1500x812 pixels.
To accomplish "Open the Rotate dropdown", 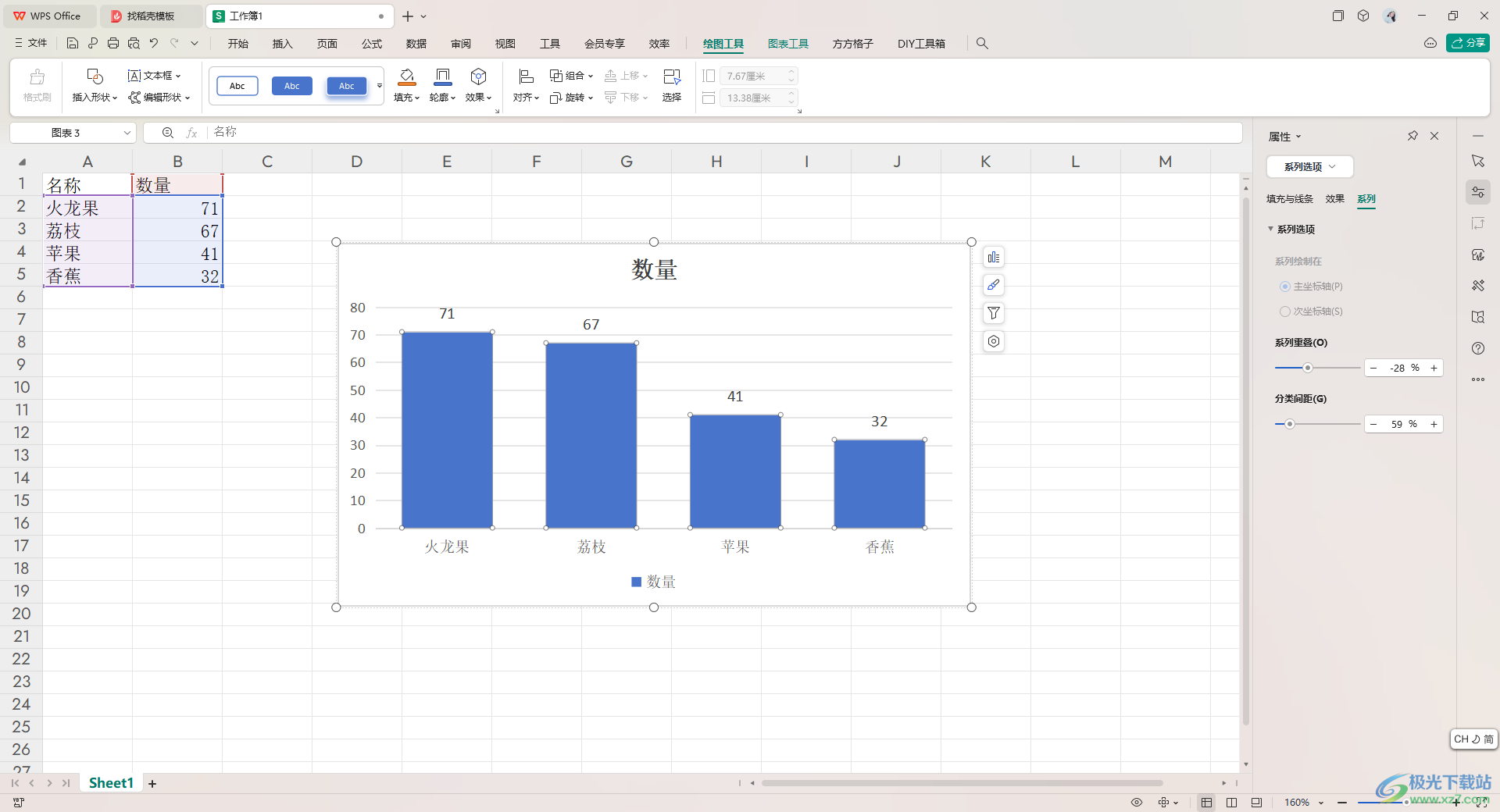I will [572, 98].
